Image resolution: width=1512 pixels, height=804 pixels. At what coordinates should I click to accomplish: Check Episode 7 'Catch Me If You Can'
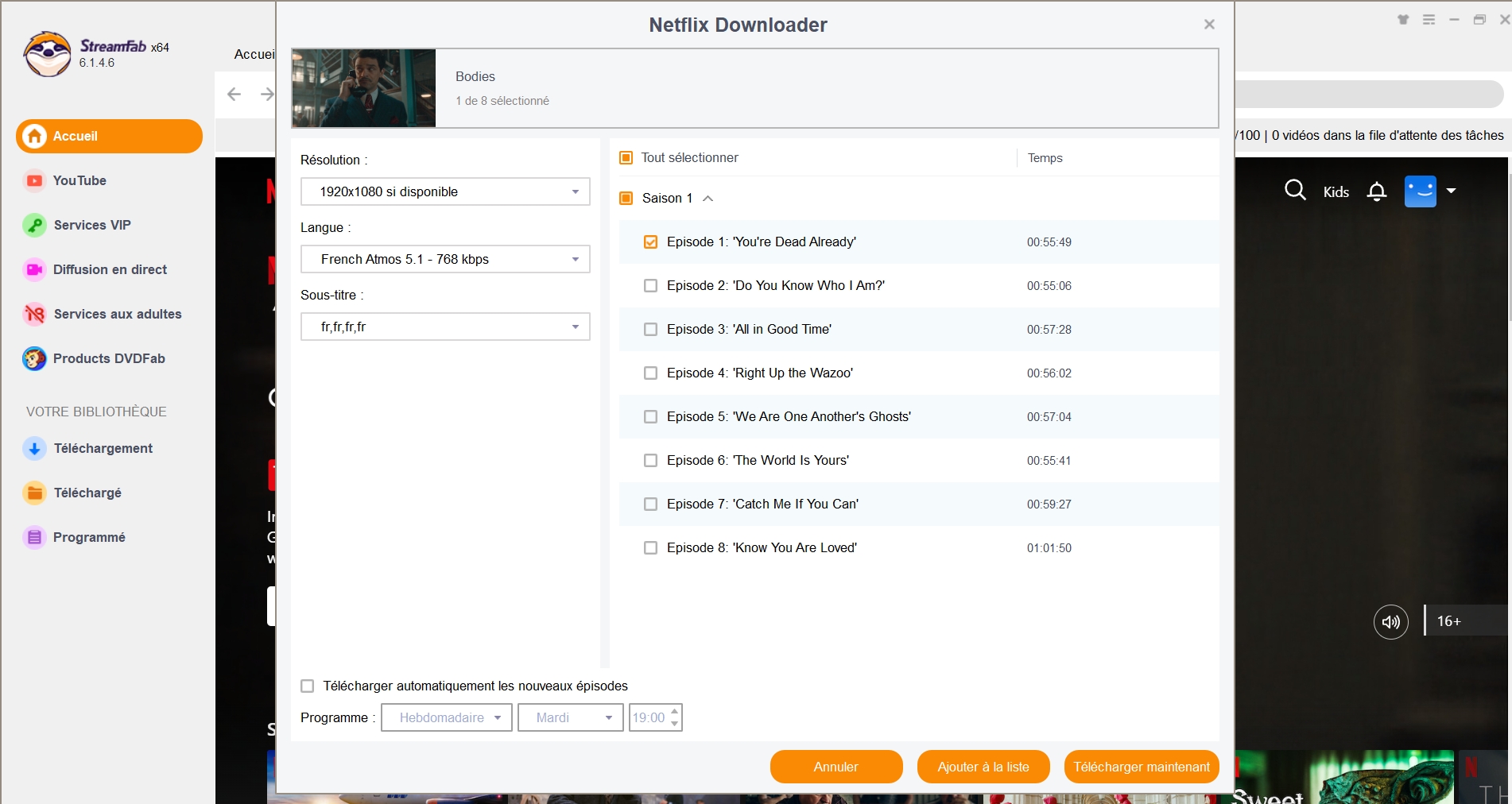[x=650, y=504]
